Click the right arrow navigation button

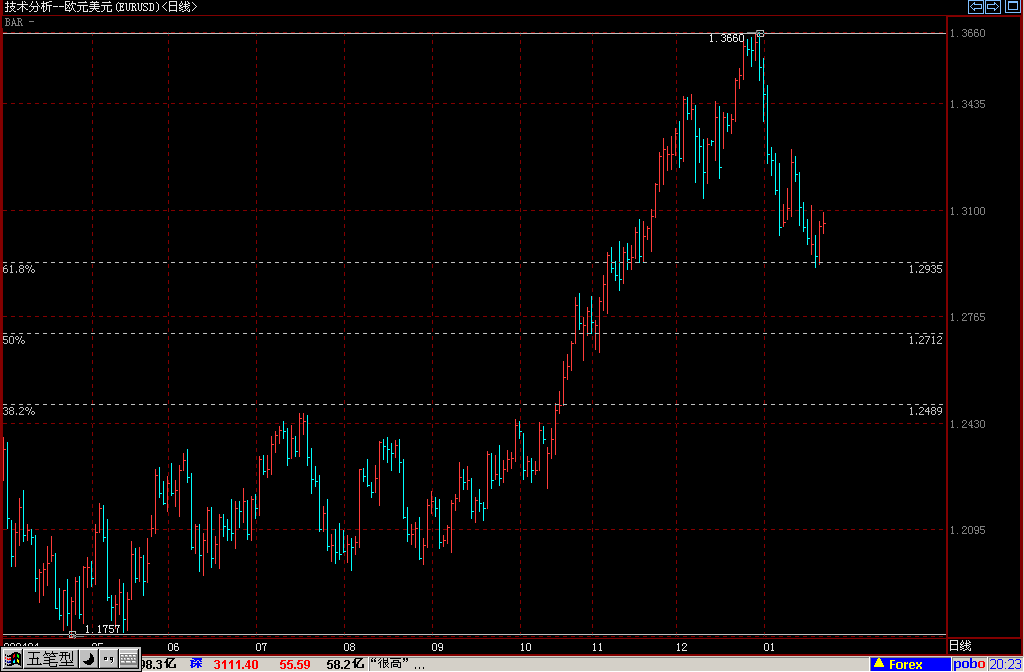993,7
